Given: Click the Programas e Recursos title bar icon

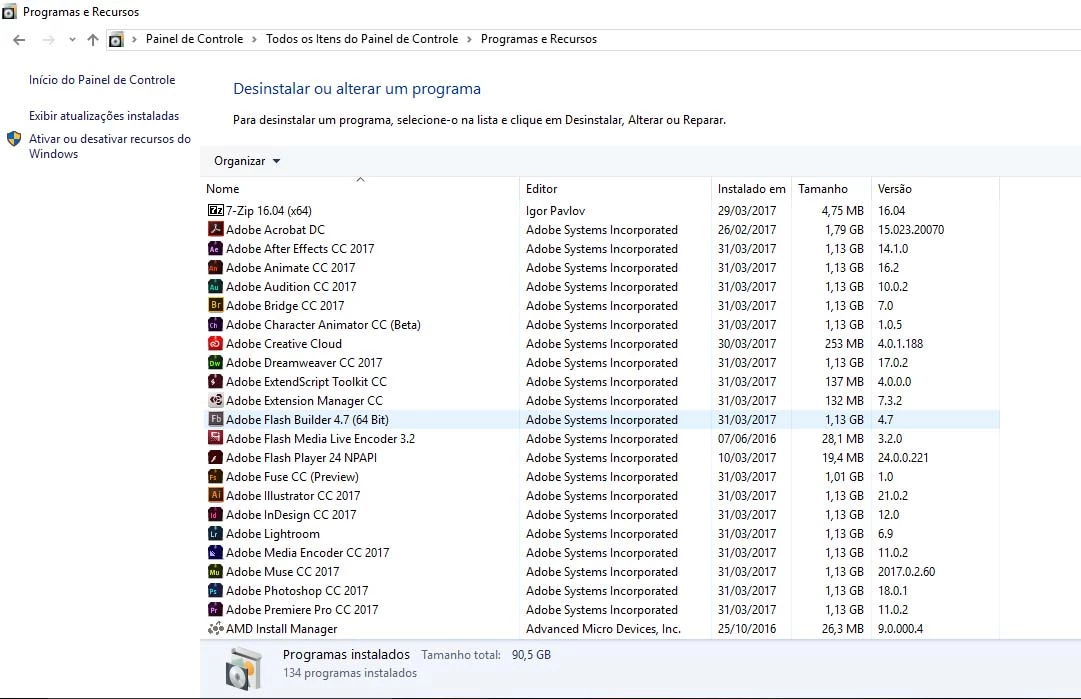Looking at the screenshot, I should (x=9, y=11).
